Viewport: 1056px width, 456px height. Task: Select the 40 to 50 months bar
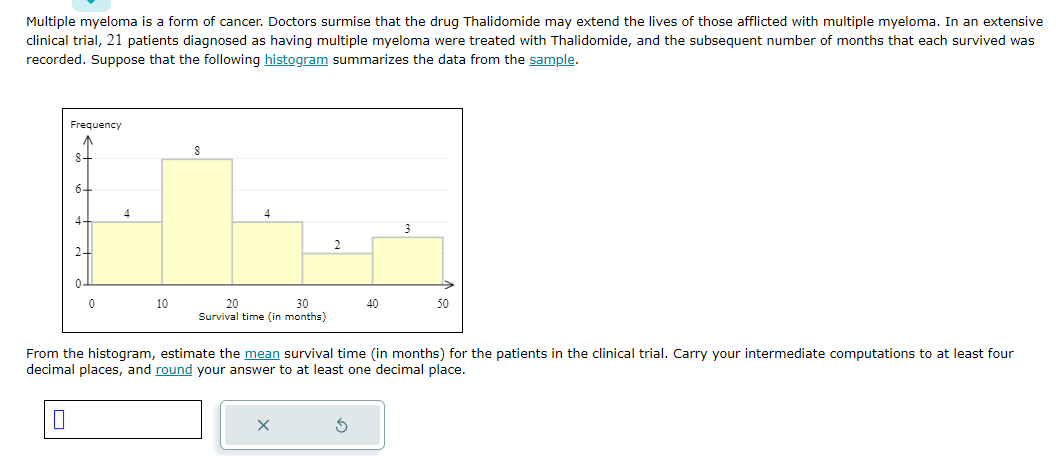pyautogui.click(x=407, y=261)
